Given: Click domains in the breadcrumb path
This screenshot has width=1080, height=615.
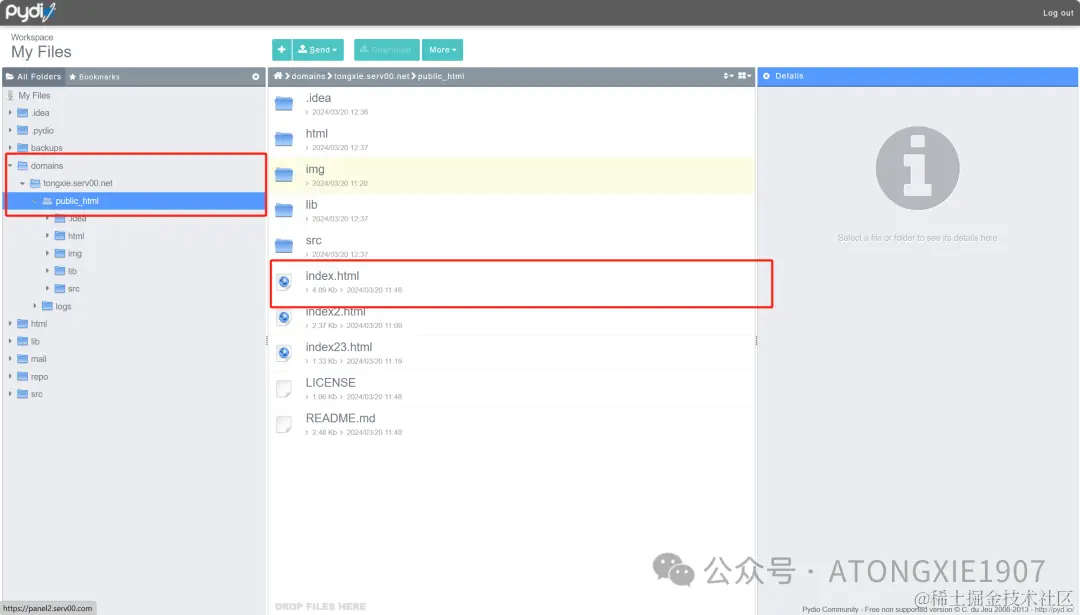Looking at the screenshot, I should (308, 76).
